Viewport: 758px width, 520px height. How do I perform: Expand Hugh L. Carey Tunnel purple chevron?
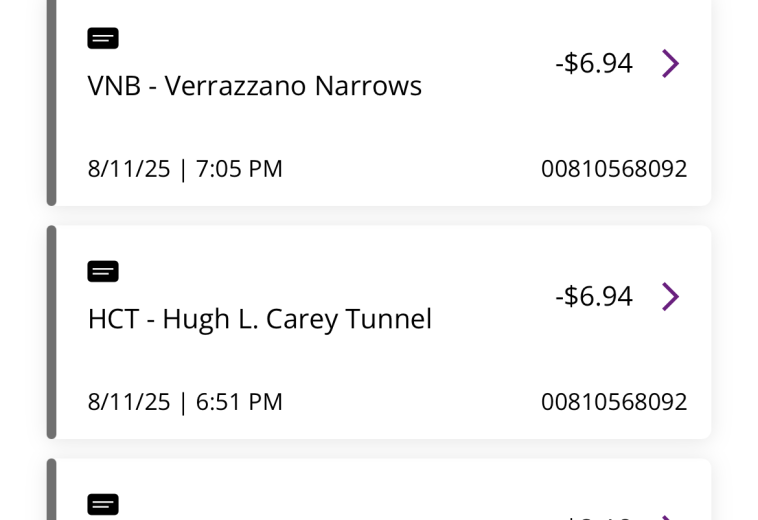click(x=670, y=296)
